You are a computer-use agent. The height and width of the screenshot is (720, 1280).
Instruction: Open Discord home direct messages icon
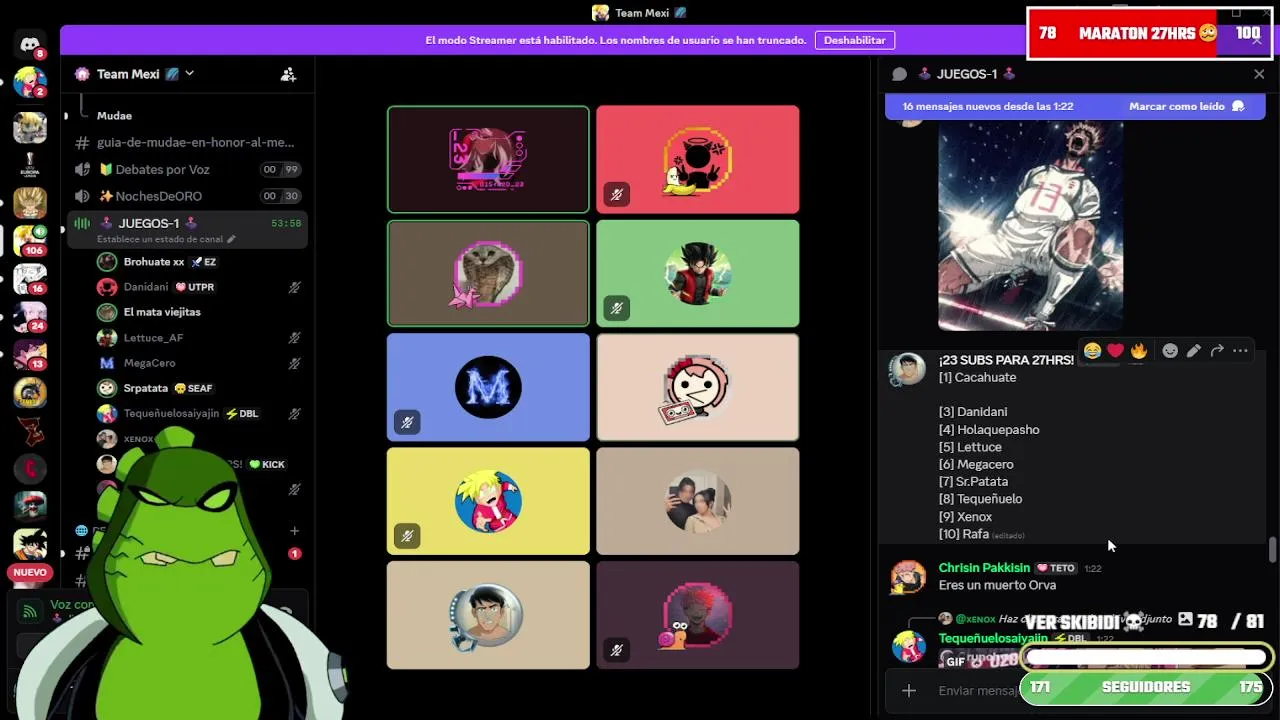(29, 44)
